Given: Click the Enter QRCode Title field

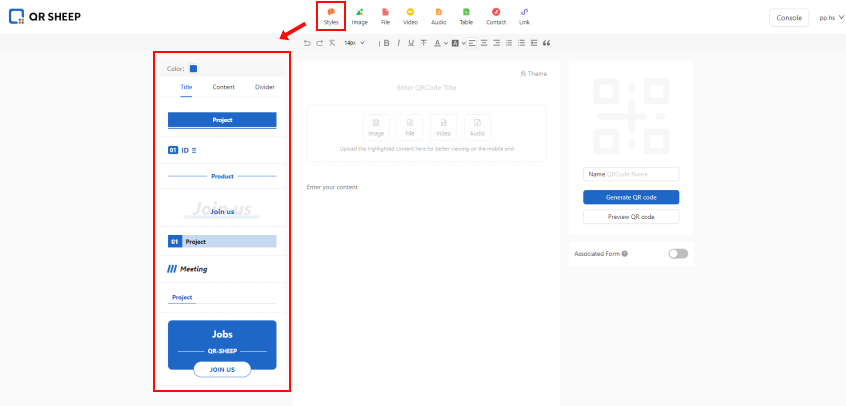Looking at the screenshot, I should (426, 87).
